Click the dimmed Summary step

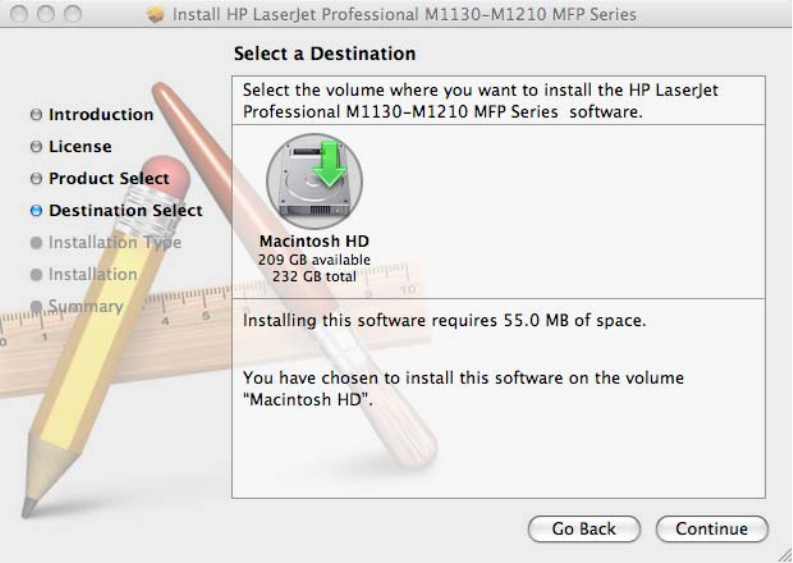click(85, 307)
